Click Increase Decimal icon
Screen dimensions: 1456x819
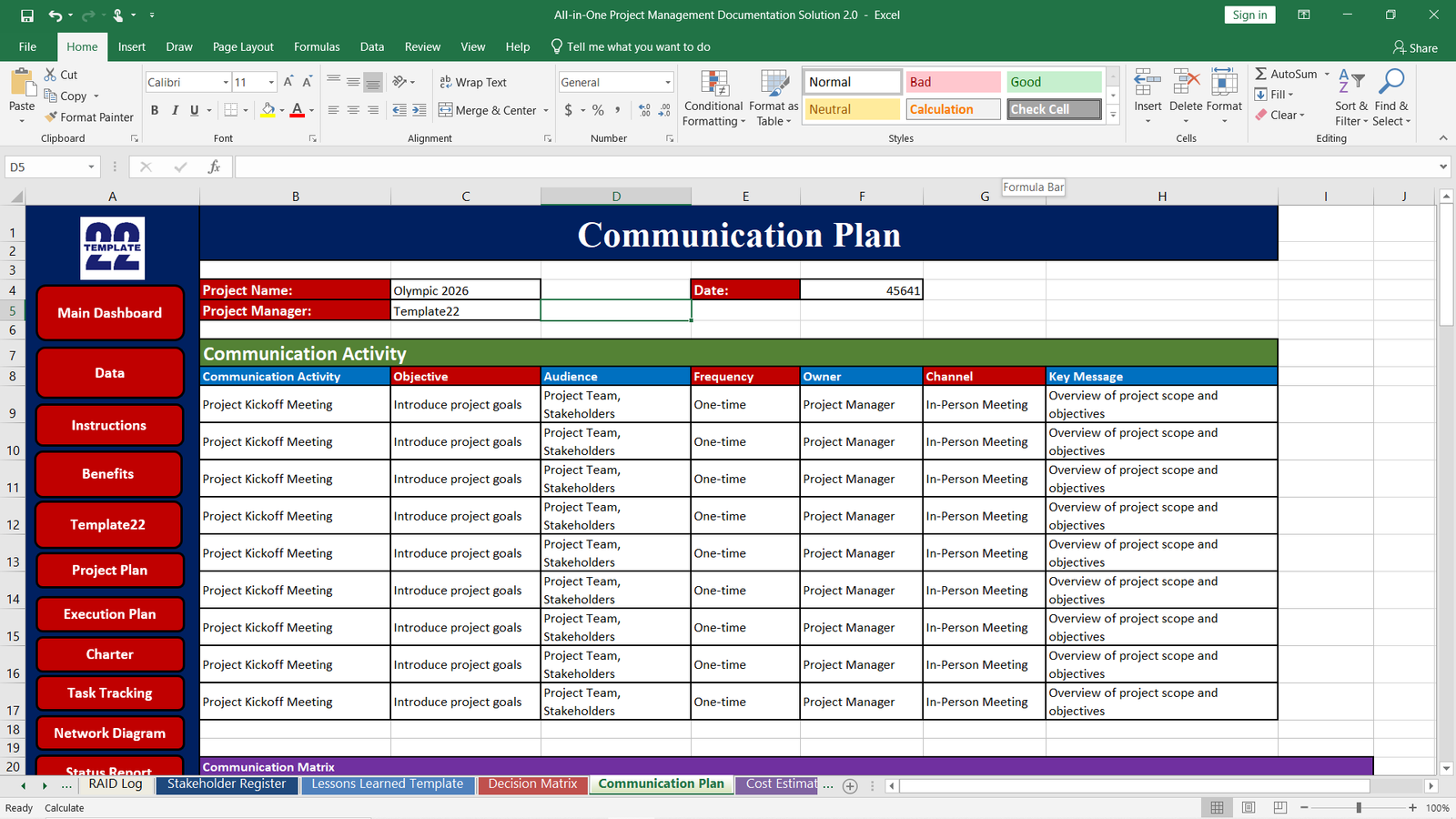[x=644, y=110]
